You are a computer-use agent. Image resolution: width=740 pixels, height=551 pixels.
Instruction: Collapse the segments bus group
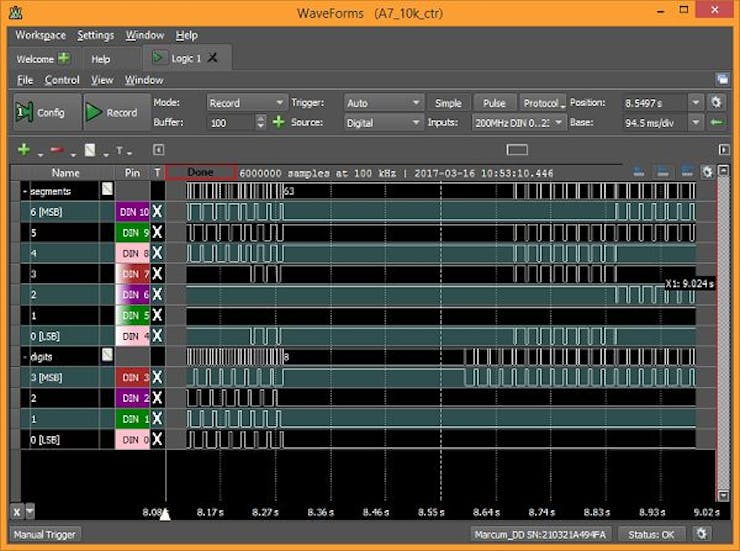point(25,192)
